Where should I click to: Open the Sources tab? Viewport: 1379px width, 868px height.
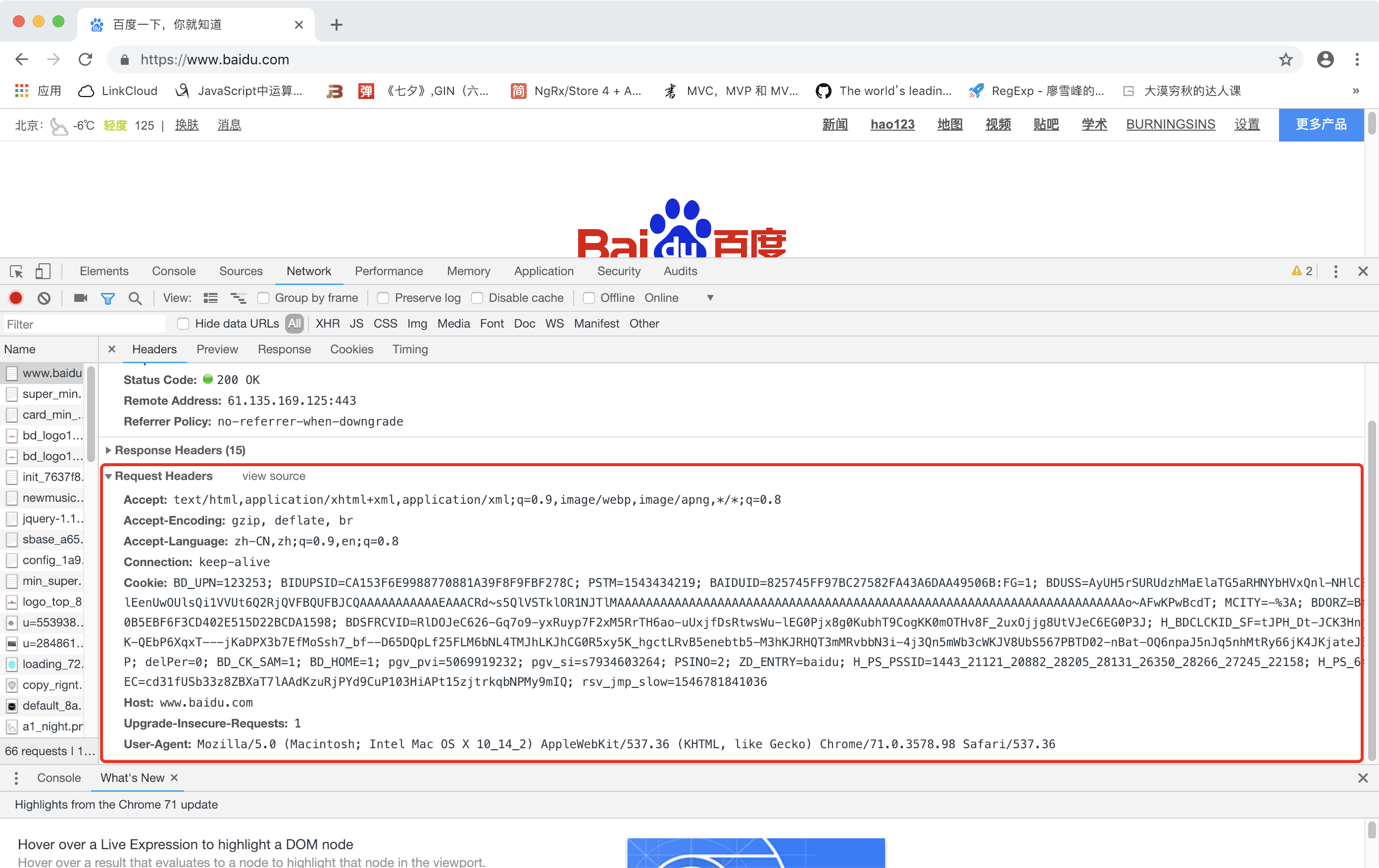click(x=241, y=271)
